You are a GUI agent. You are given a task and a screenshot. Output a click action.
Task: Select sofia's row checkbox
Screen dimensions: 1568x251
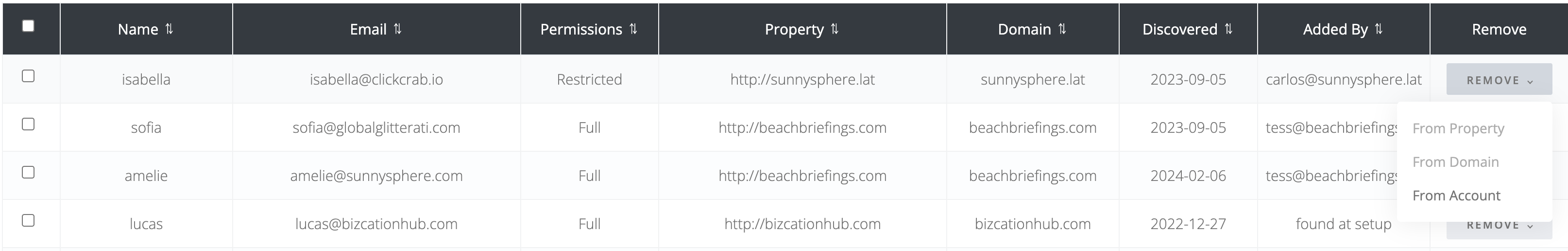click(28, 124)
